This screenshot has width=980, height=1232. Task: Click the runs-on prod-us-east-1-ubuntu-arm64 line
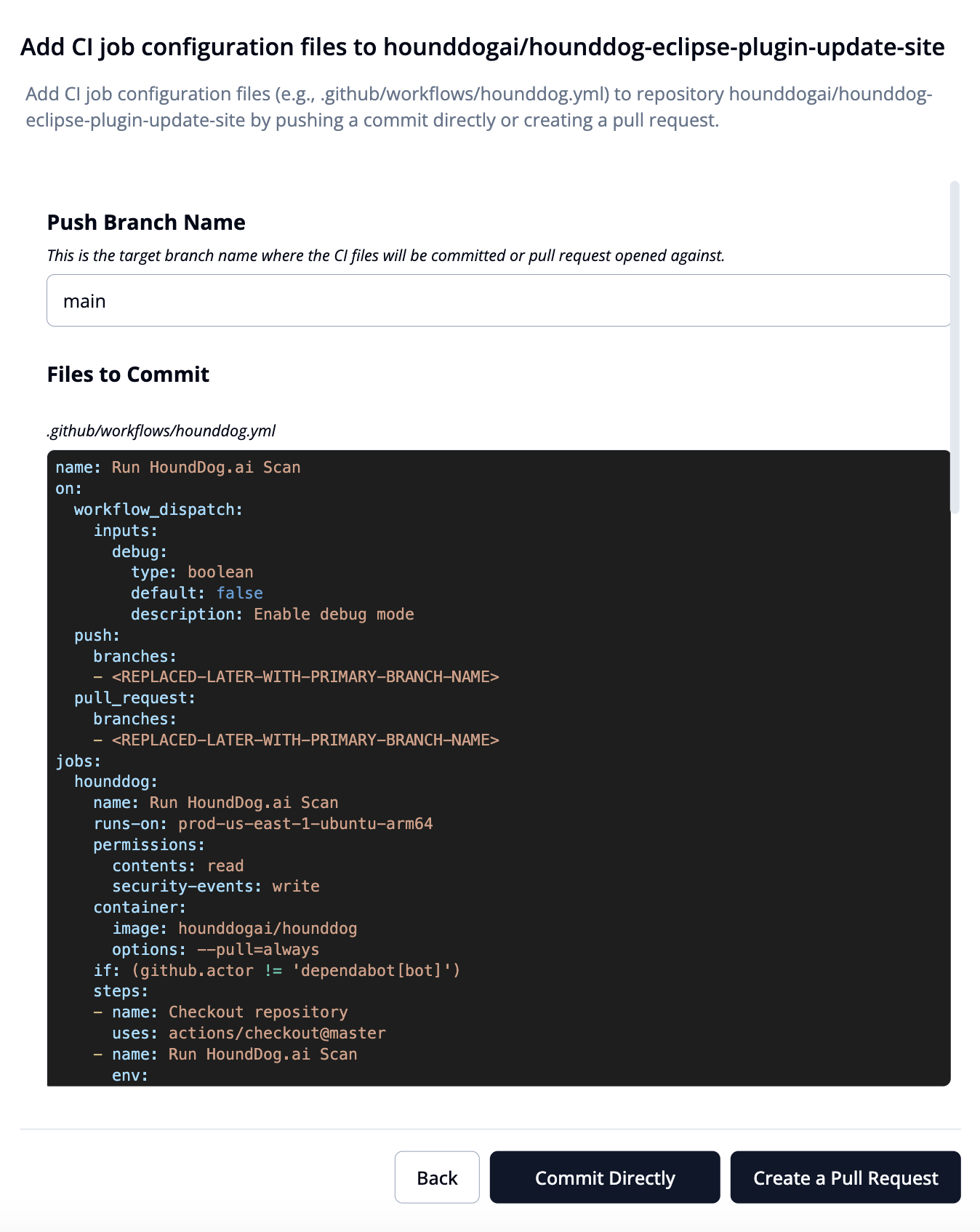tap(262, 823)
